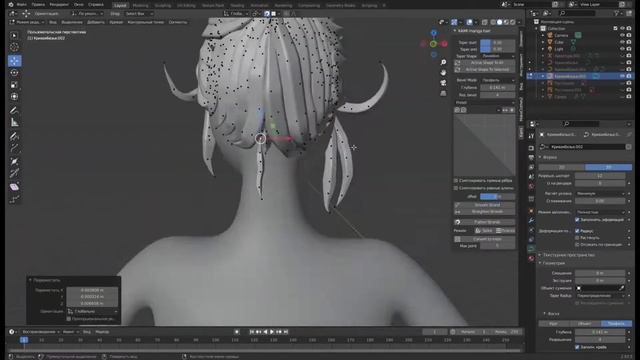Select the Transform tool in left toolbar
This screenshot has height=360, width=640.
click(14, 97)
